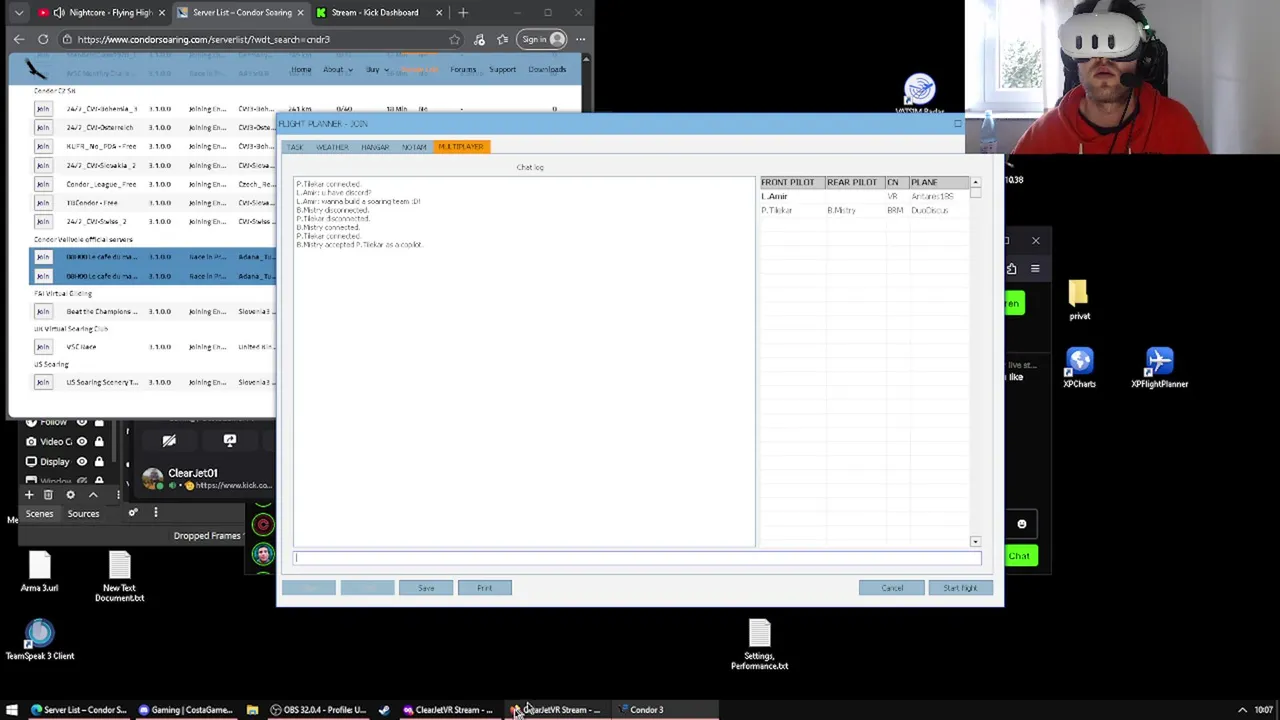Select the MULTIPLAYER tab
The height and width of the screenshot is (720, 1280).
pyautogui.click(x=461, y=147)
